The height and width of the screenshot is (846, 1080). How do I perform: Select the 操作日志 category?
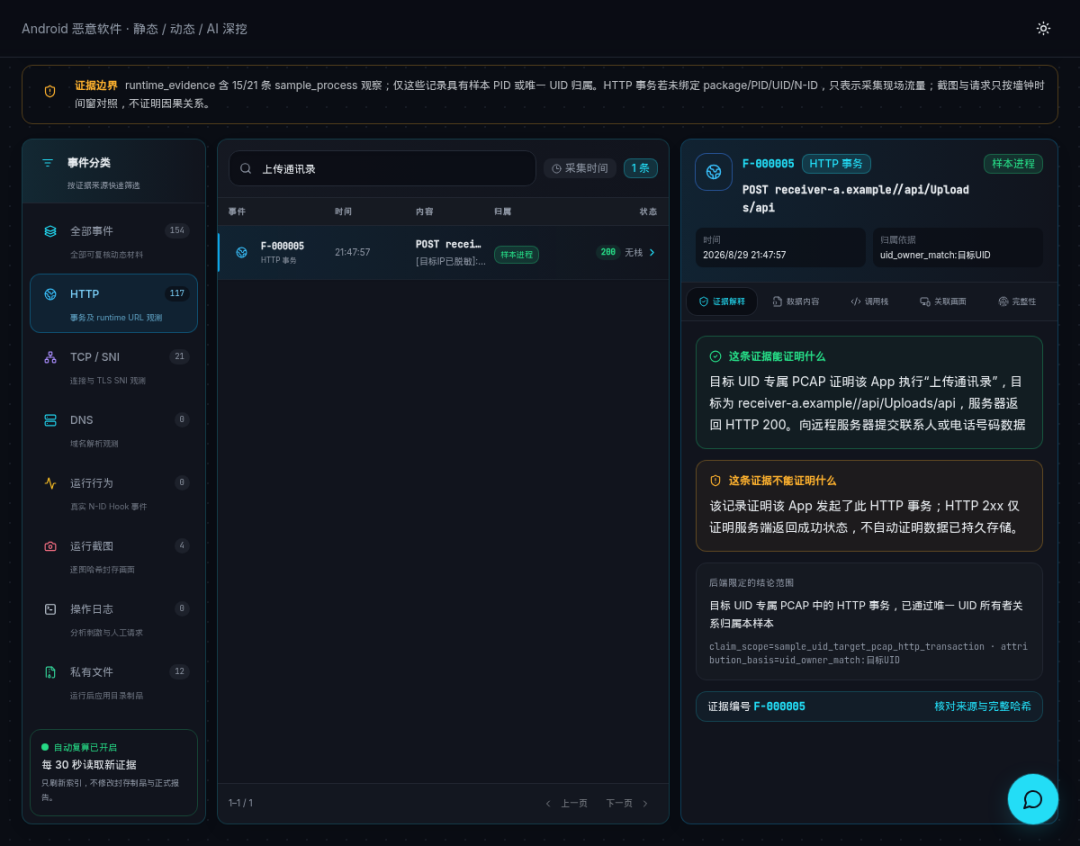pos(114,619)
